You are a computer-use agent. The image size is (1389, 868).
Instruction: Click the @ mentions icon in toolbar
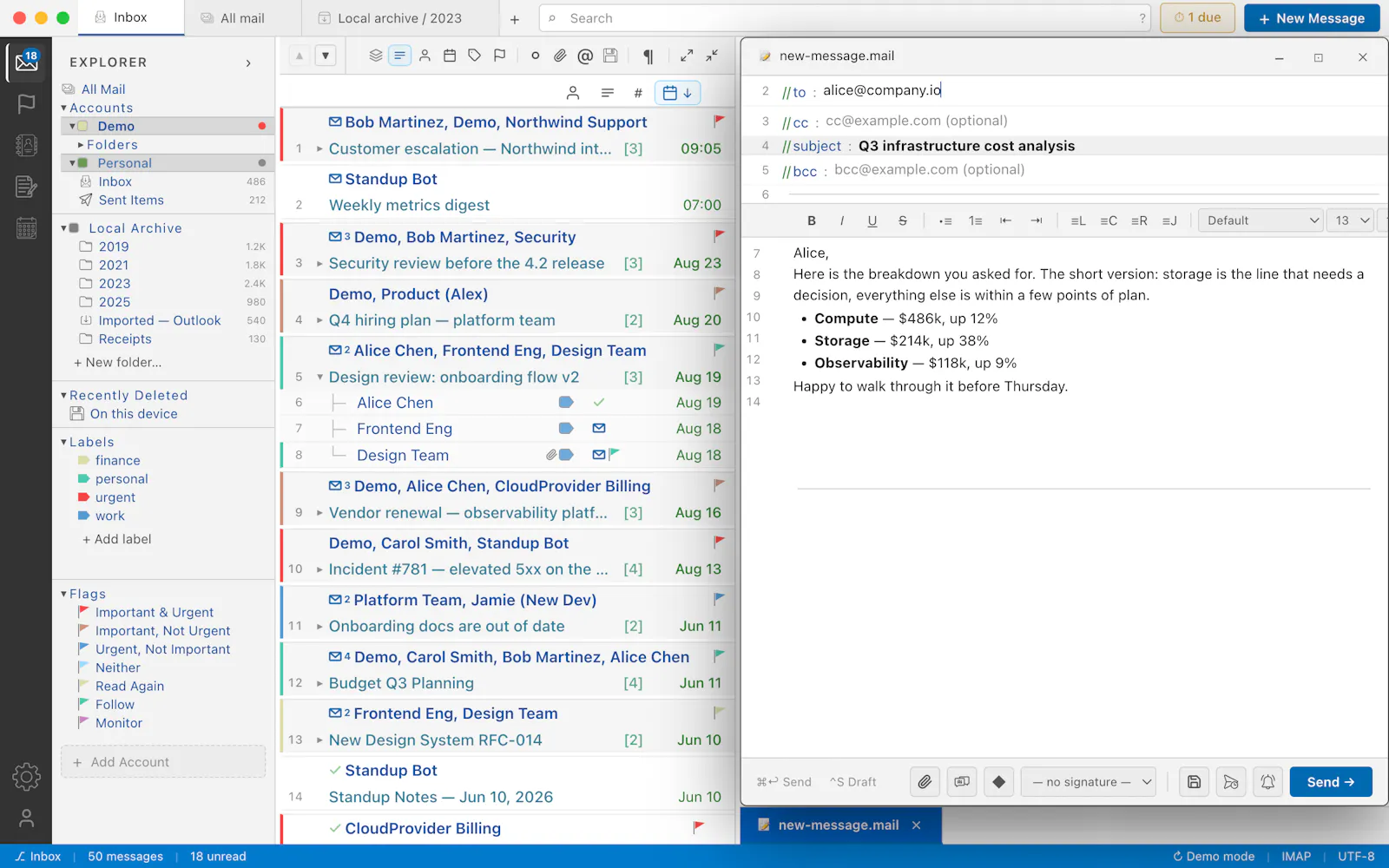(585, 56)
